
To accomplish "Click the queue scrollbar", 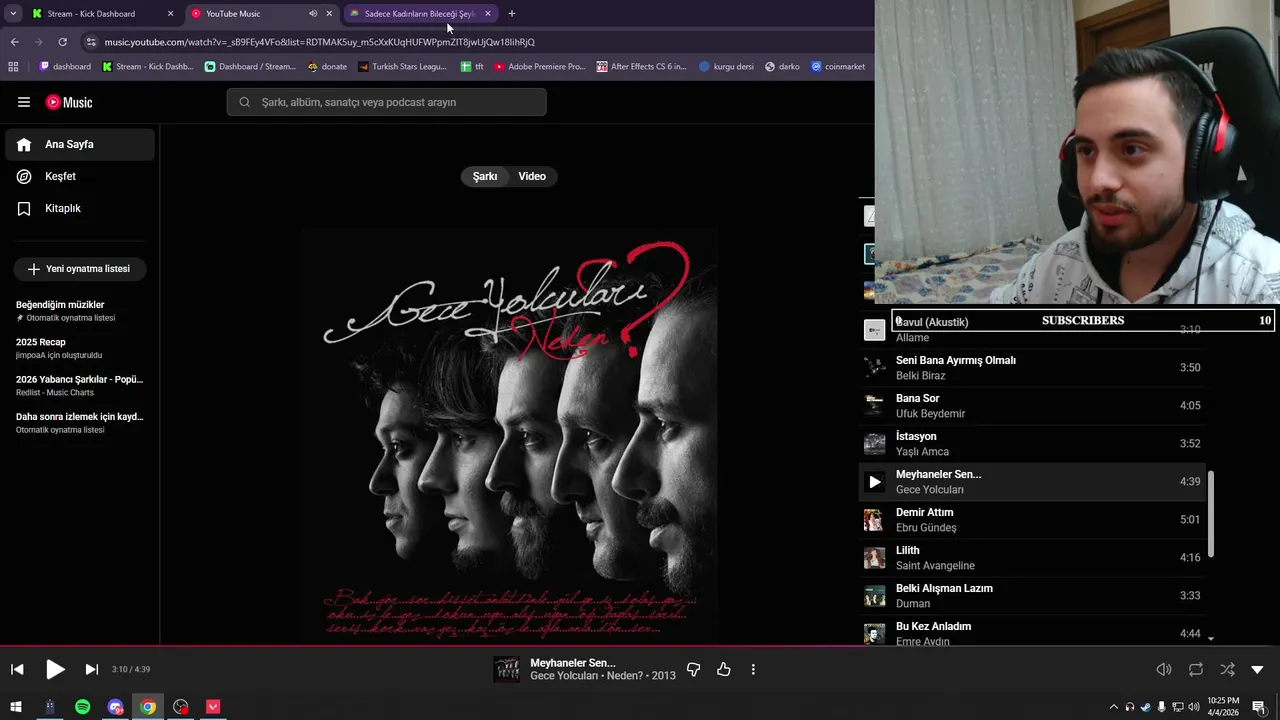I will coord(1211,514).
